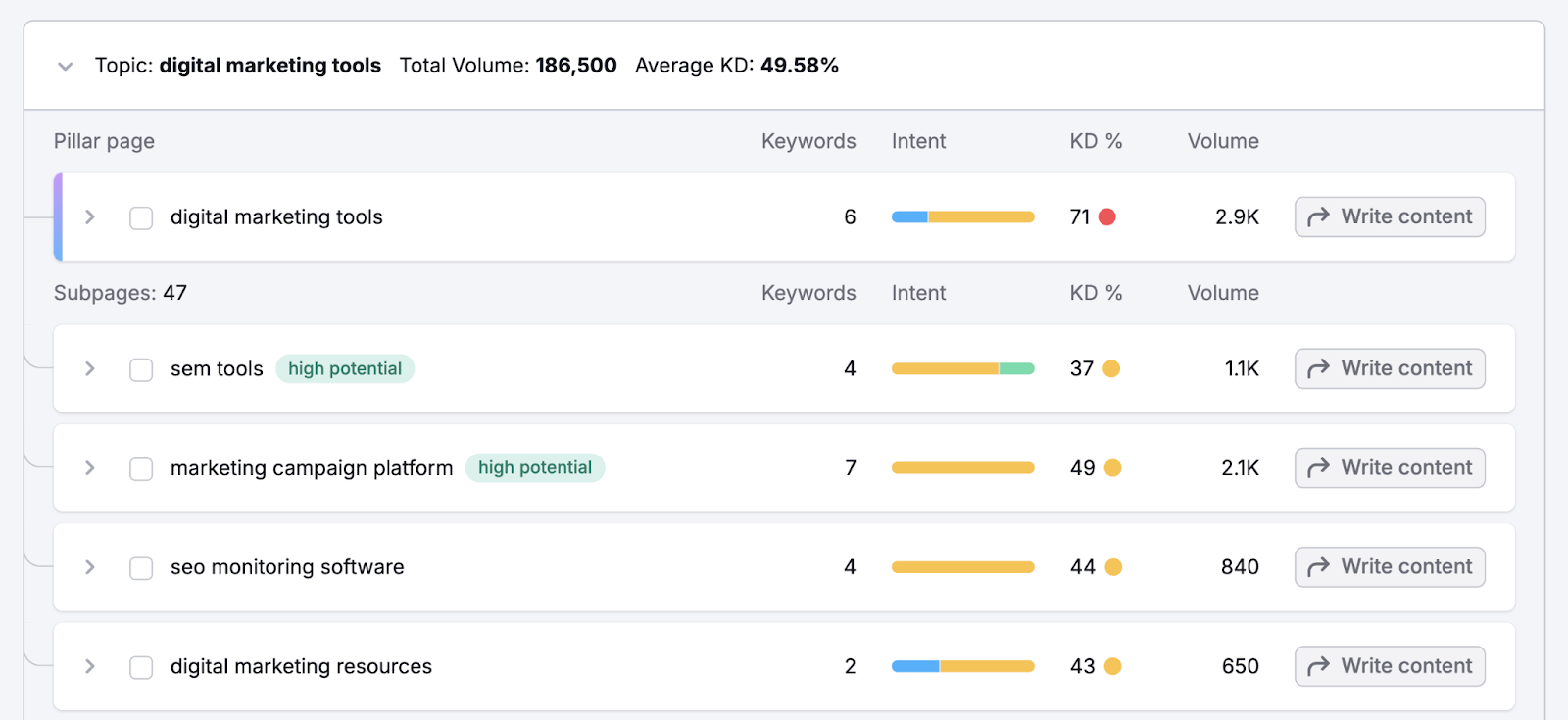The width and height of the screenshot is (1568, 720).
Task: Click intent bar for digital marketing tools
Action: [x=962, y=216]
